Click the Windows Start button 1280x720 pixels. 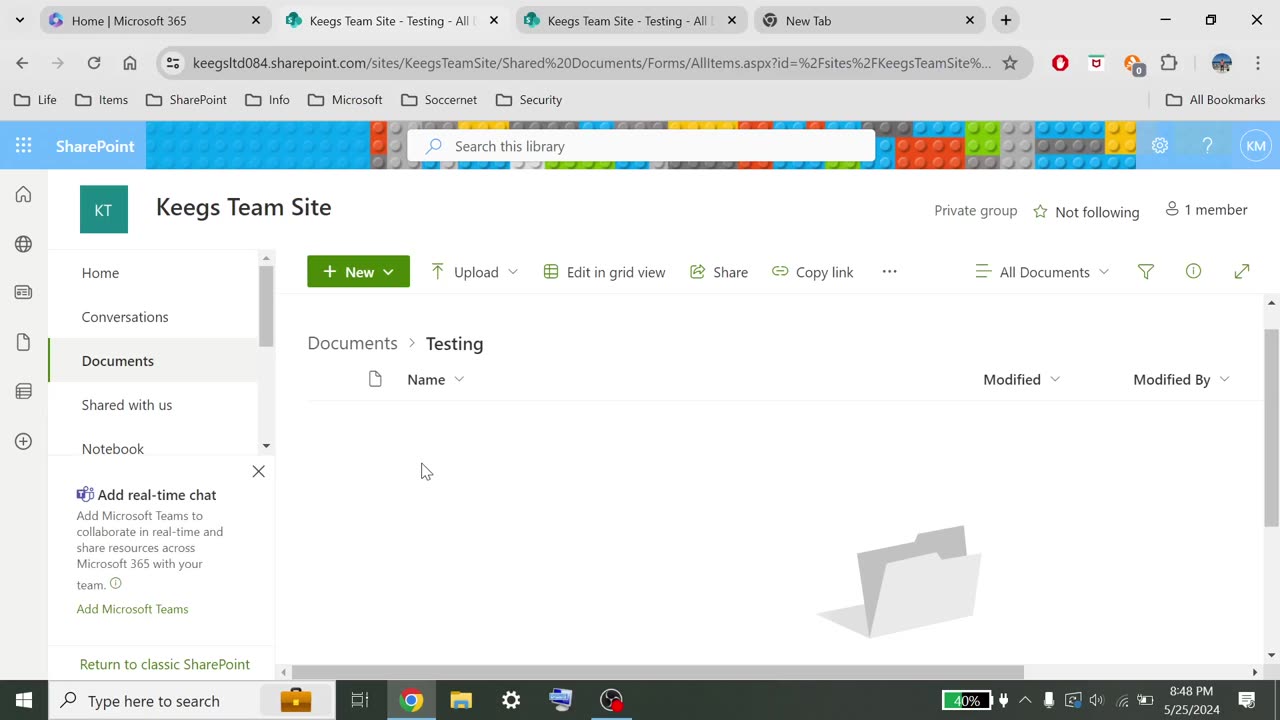click(24, 700)
